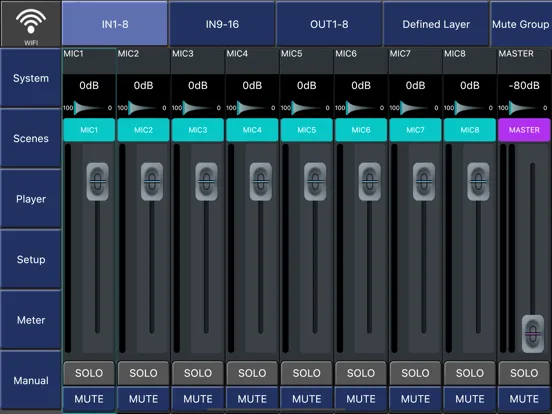Viewport: 552px width, 414px height.
Task: Switch to the IN1-8 tab
Action: point(115,24)
